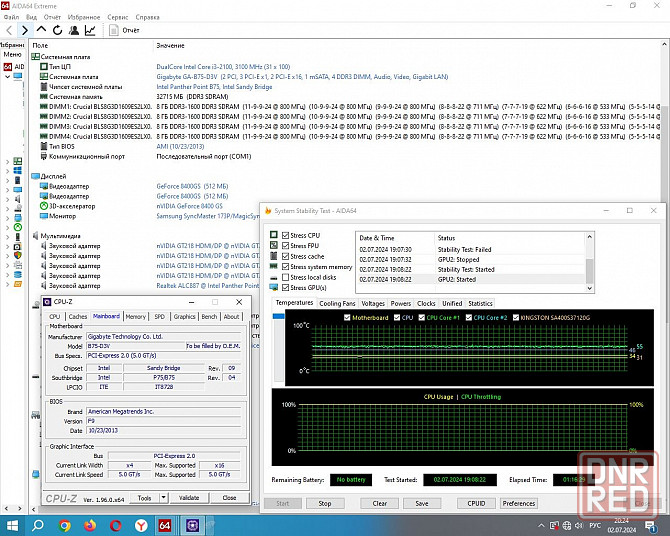Enable the Stress local disks checkbox
This screenshot has height=536, width=670.
(x=286, y=277)
